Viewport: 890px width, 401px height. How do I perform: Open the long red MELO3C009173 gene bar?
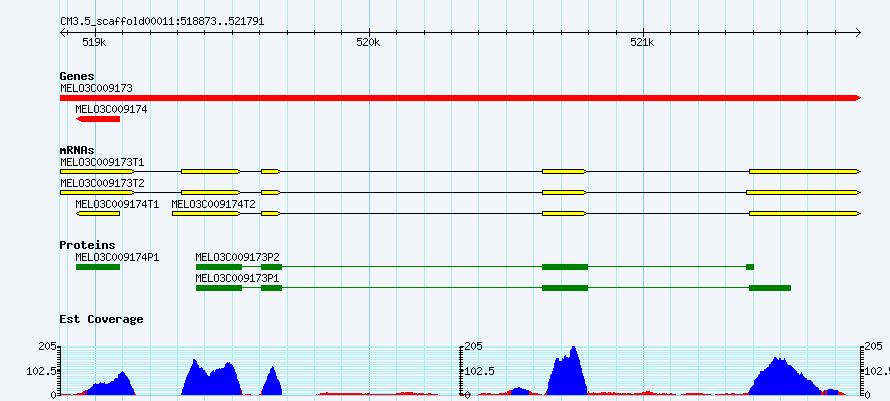(460, 98)
